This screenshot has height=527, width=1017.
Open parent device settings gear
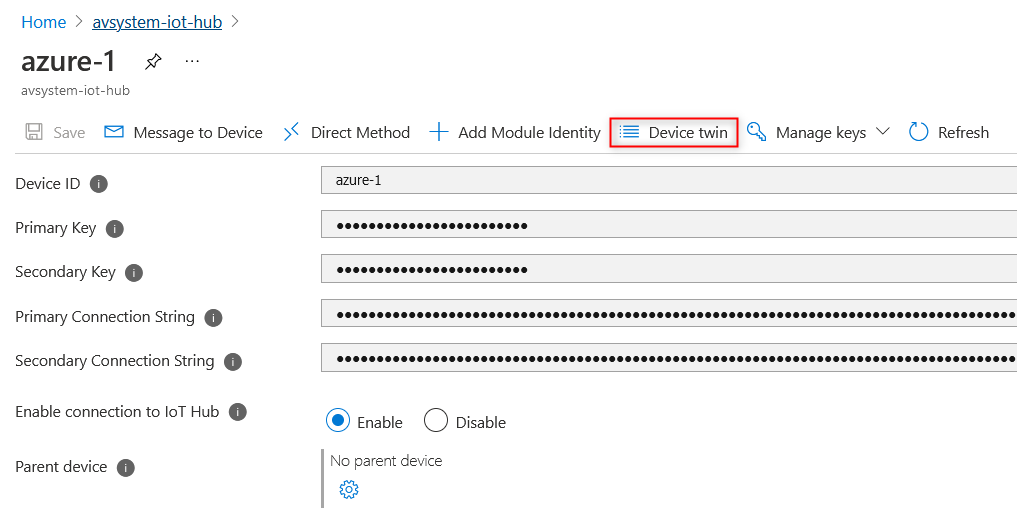[349, 489]
